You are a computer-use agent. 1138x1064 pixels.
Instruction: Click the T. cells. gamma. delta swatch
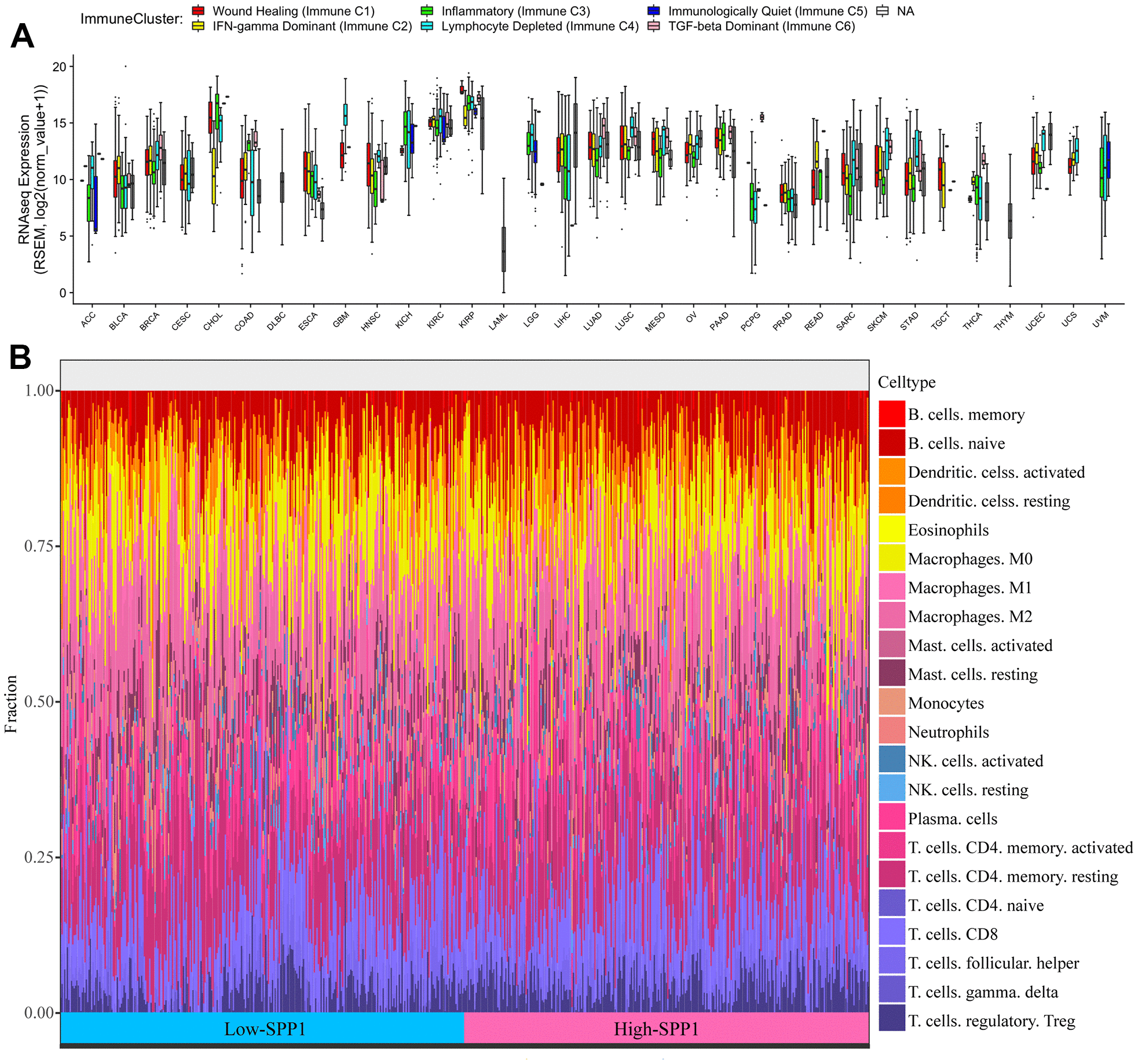(891, 990)
